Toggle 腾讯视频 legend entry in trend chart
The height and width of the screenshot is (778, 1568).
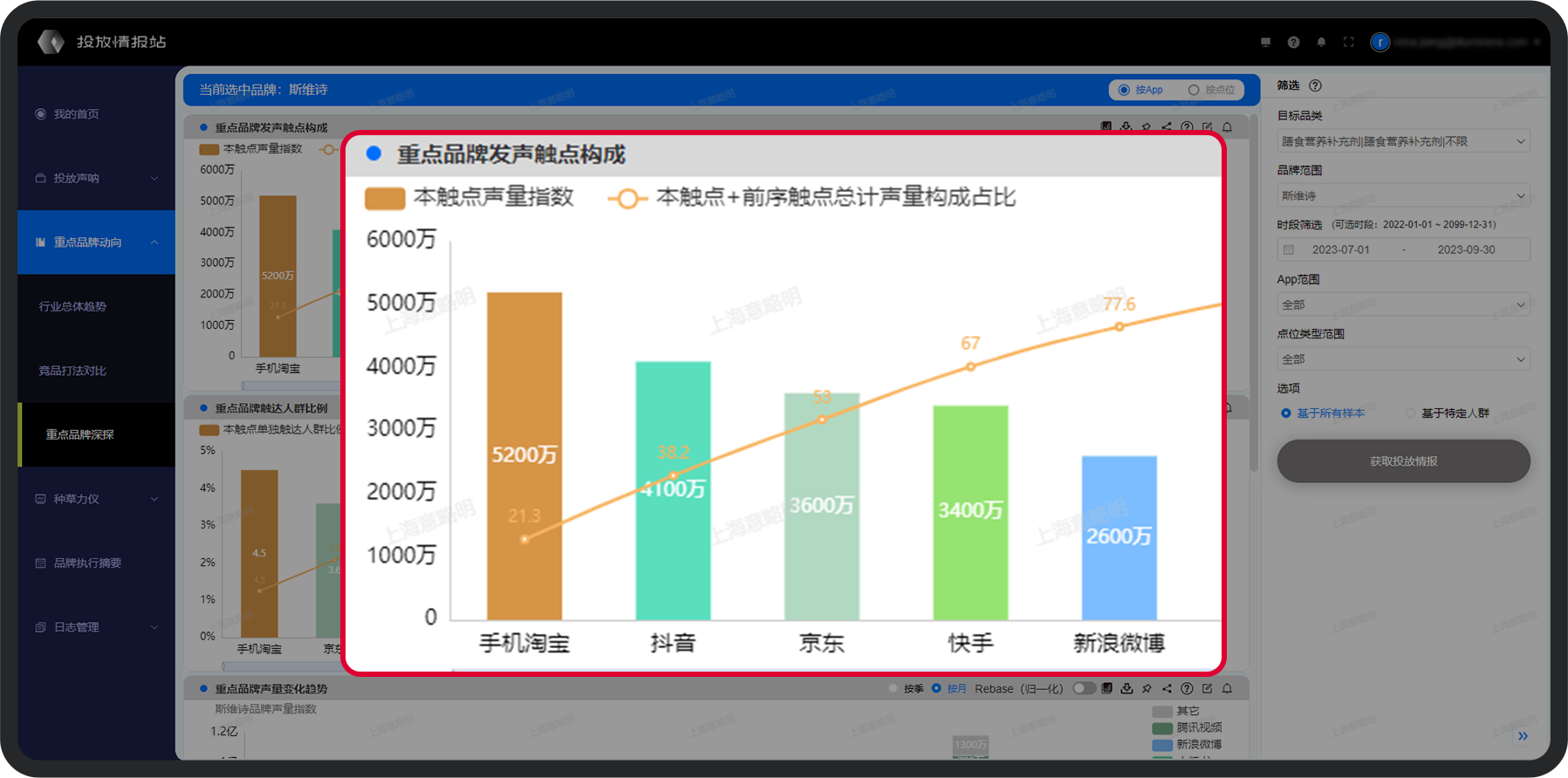[1187, 727]
